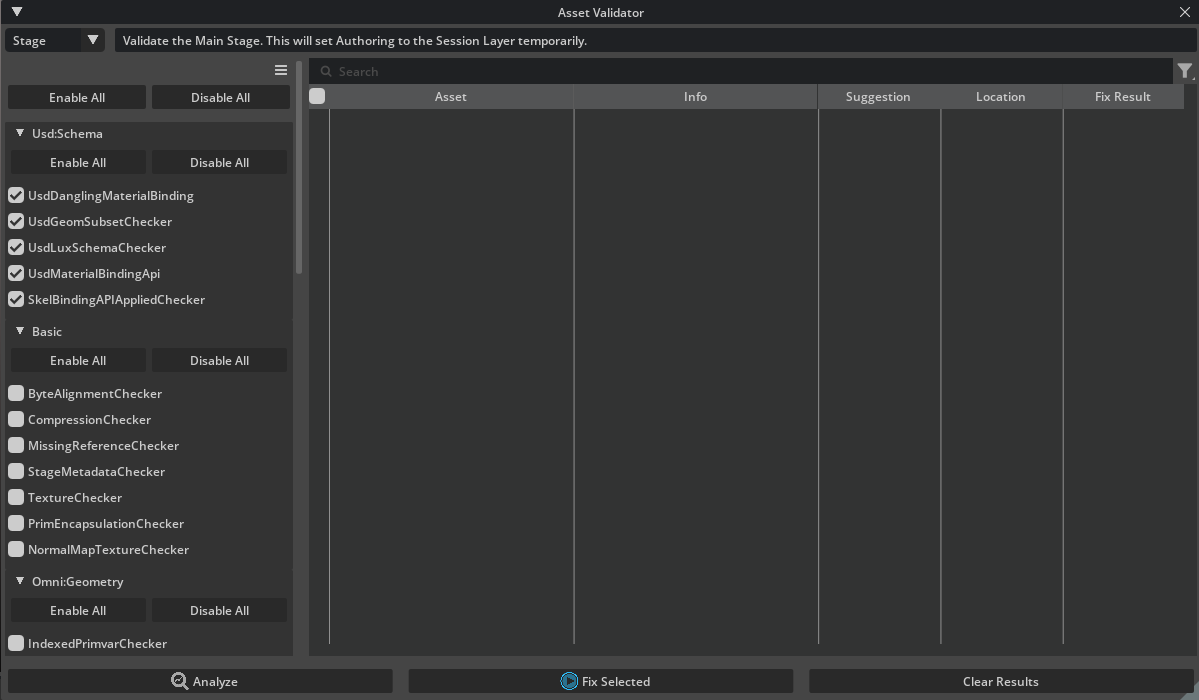Click the Fix Result column header
The image size is (1199, 700).
coord(1122,97)
